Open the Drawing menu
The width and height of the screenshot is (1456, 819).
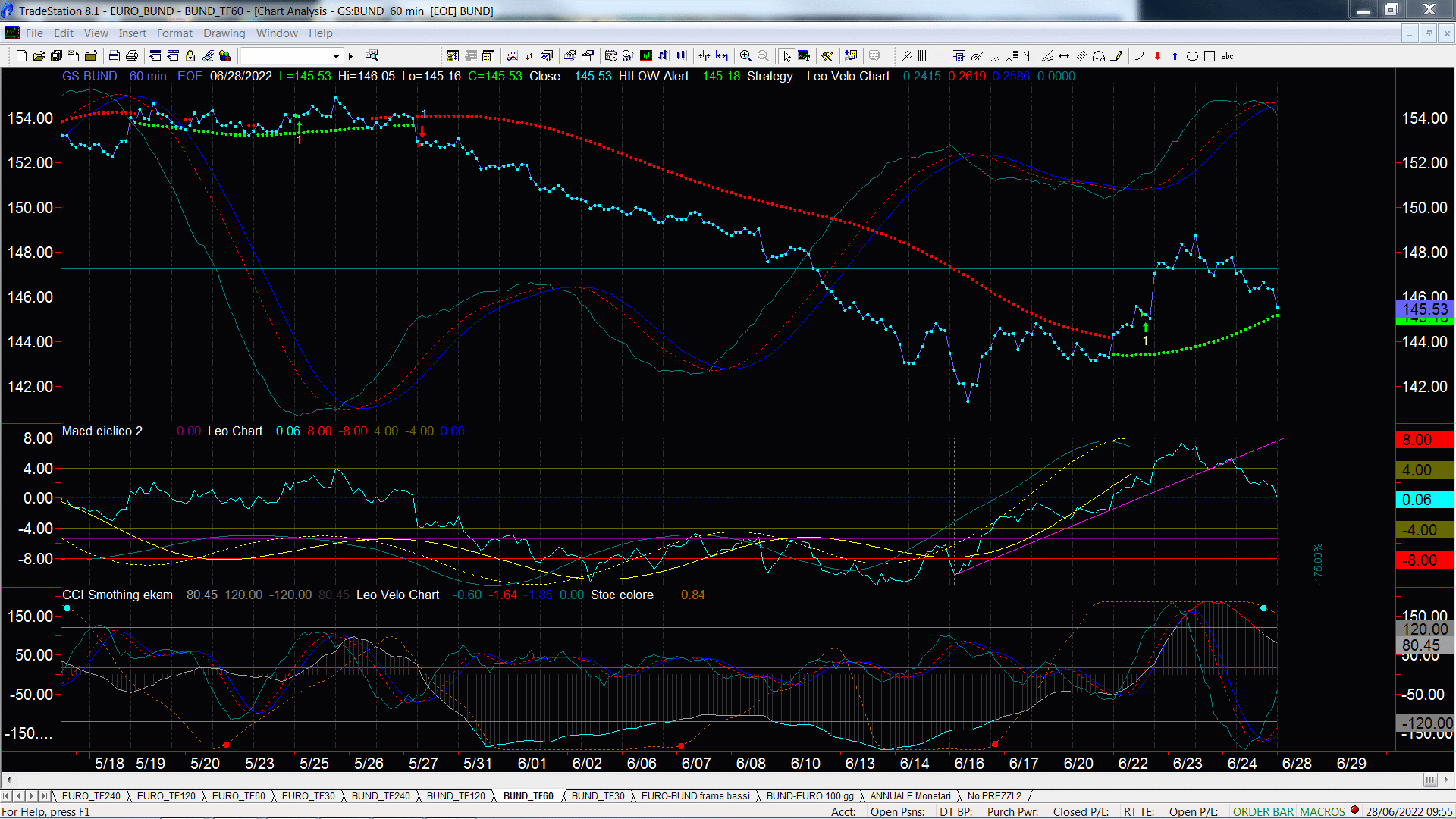point(224,33)
